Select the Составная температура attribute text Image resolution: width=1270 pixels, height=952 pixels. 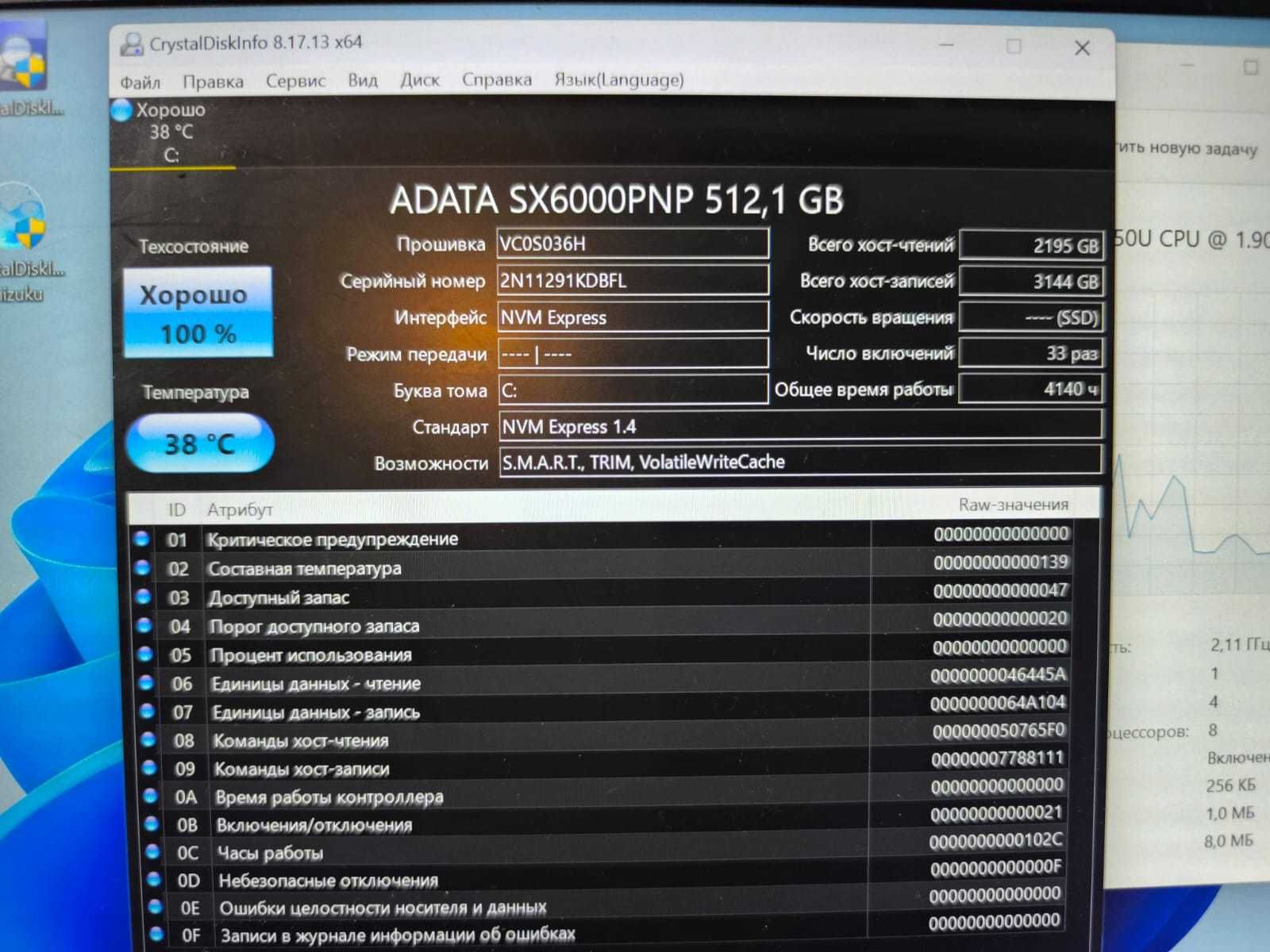(305, 569)
